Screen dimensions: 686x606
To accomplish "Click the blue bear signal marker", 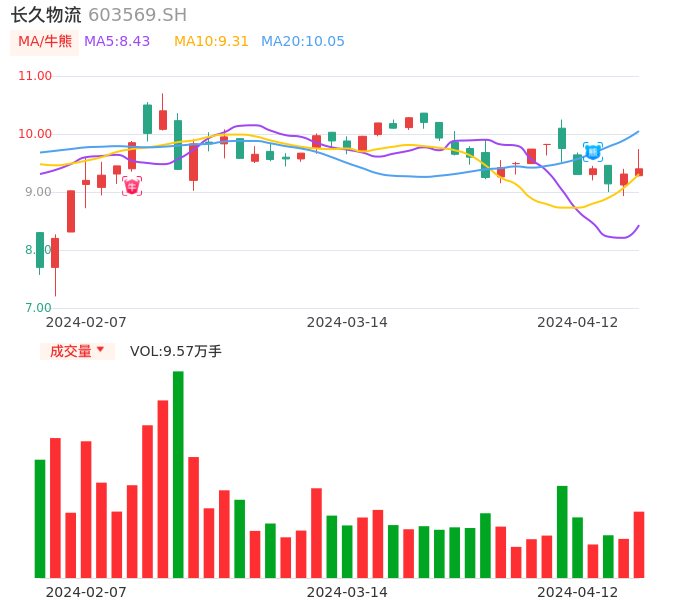I will 593,152.
